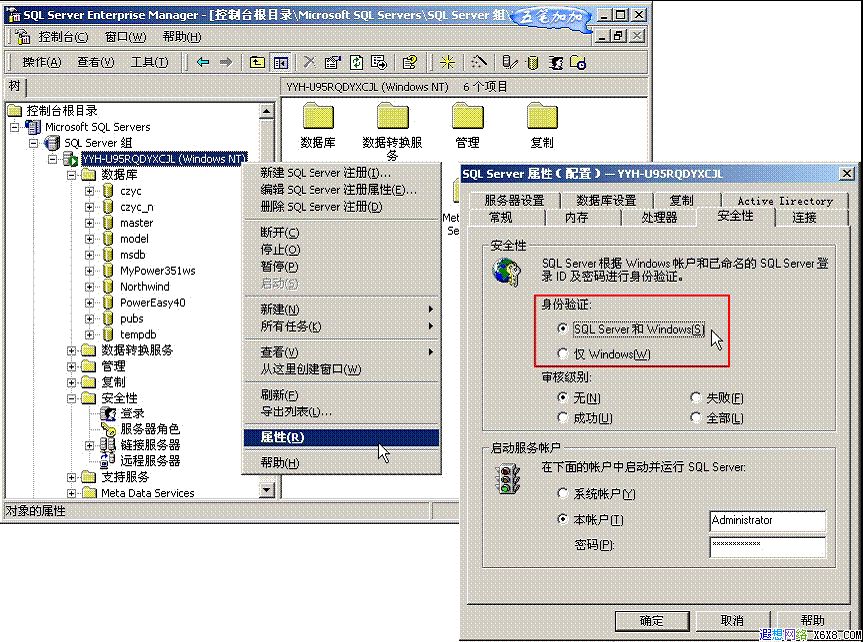Screen dimensions: 863x642
Task: Click the Northwind database icon in tree
Action: [x=108, y=286]
